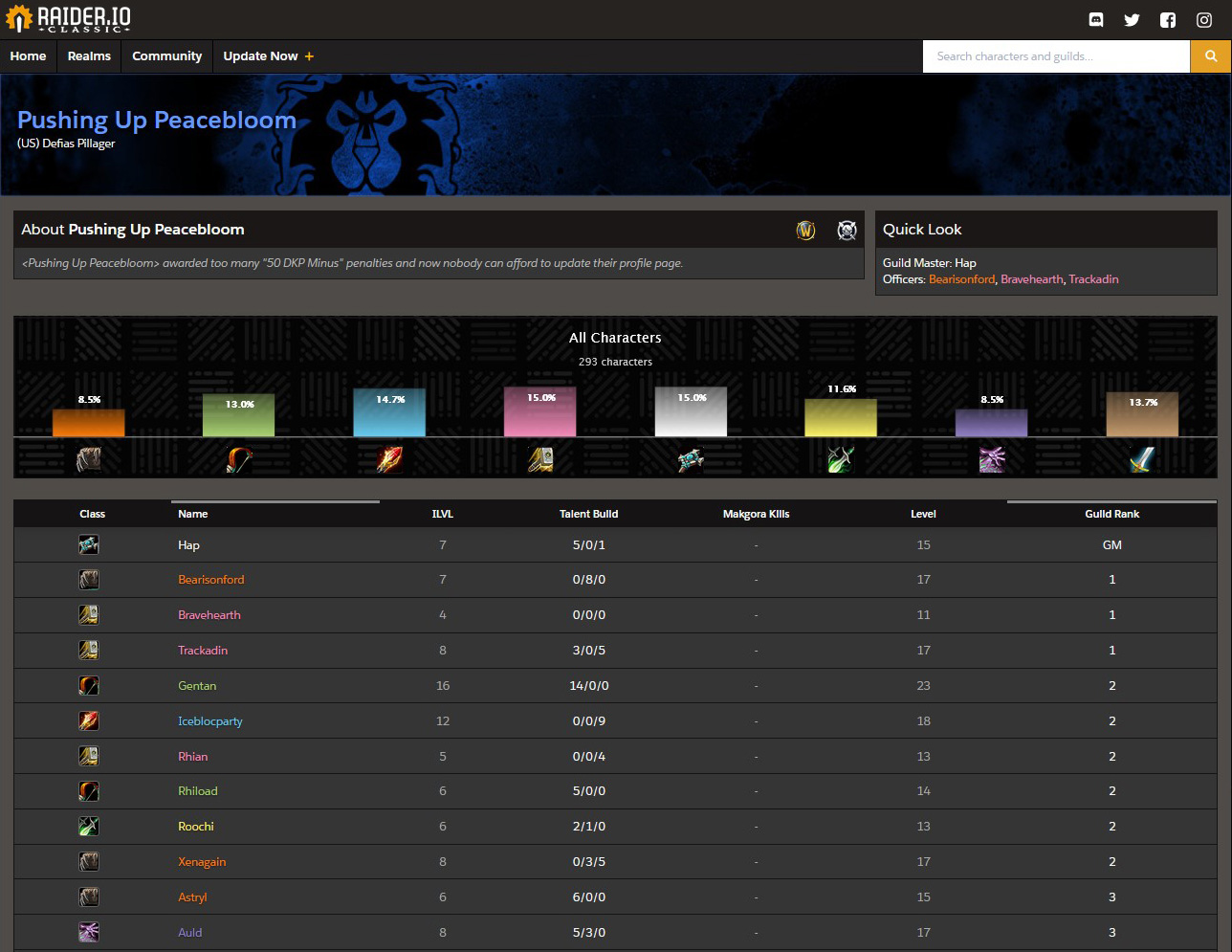Open Bearisonford officer link in Quick Look

click(961, 279)
